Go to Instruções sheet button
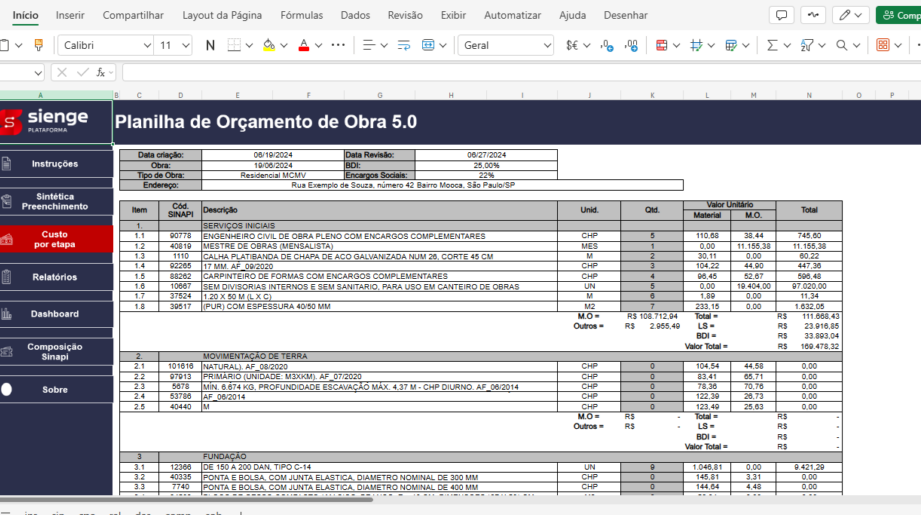This screenshot has width=921, height=515. pyautogui.click(x=56, y=164)
